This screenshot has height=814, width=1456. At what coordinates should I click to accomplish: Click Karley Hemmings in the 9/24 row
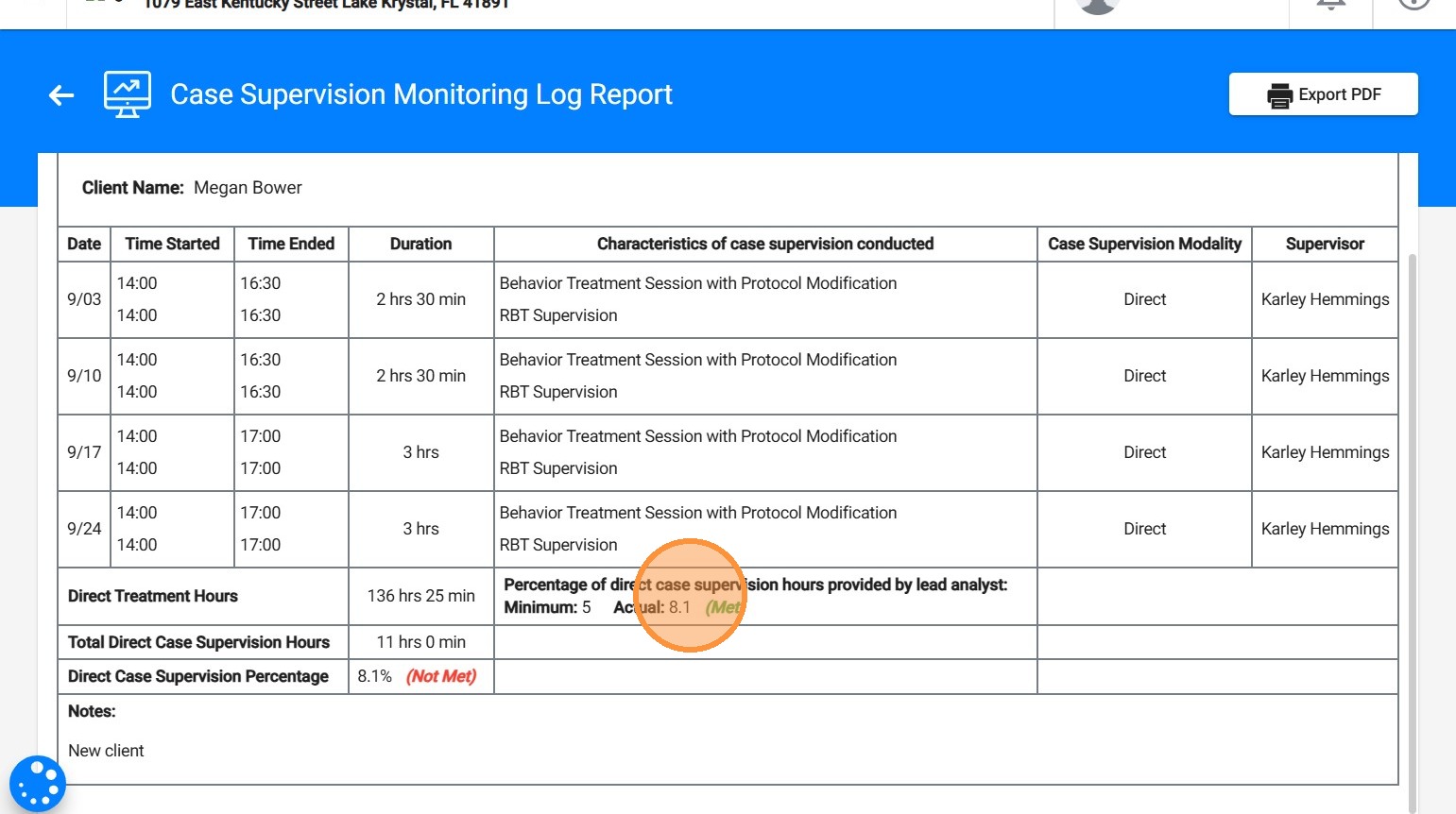(x=1325, y=529)
